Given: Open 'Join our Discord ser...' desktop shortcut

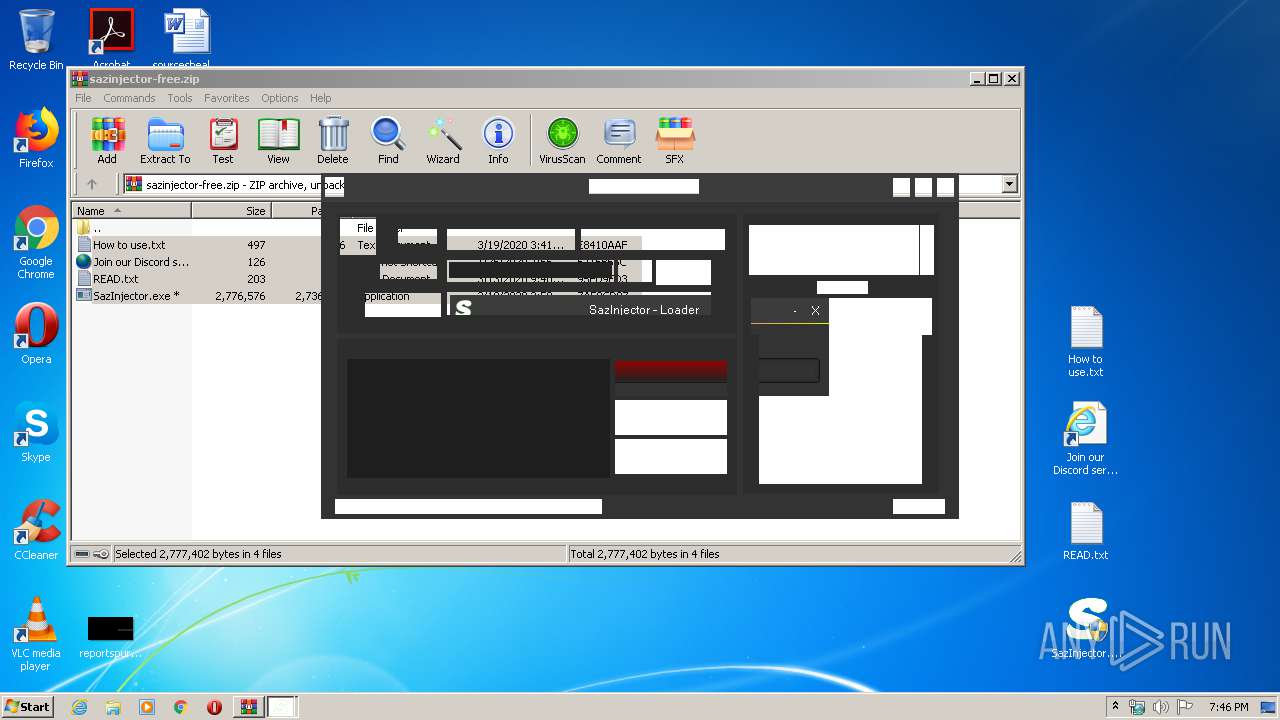Looking at the screenshot, I should [x=1085, y=439].
